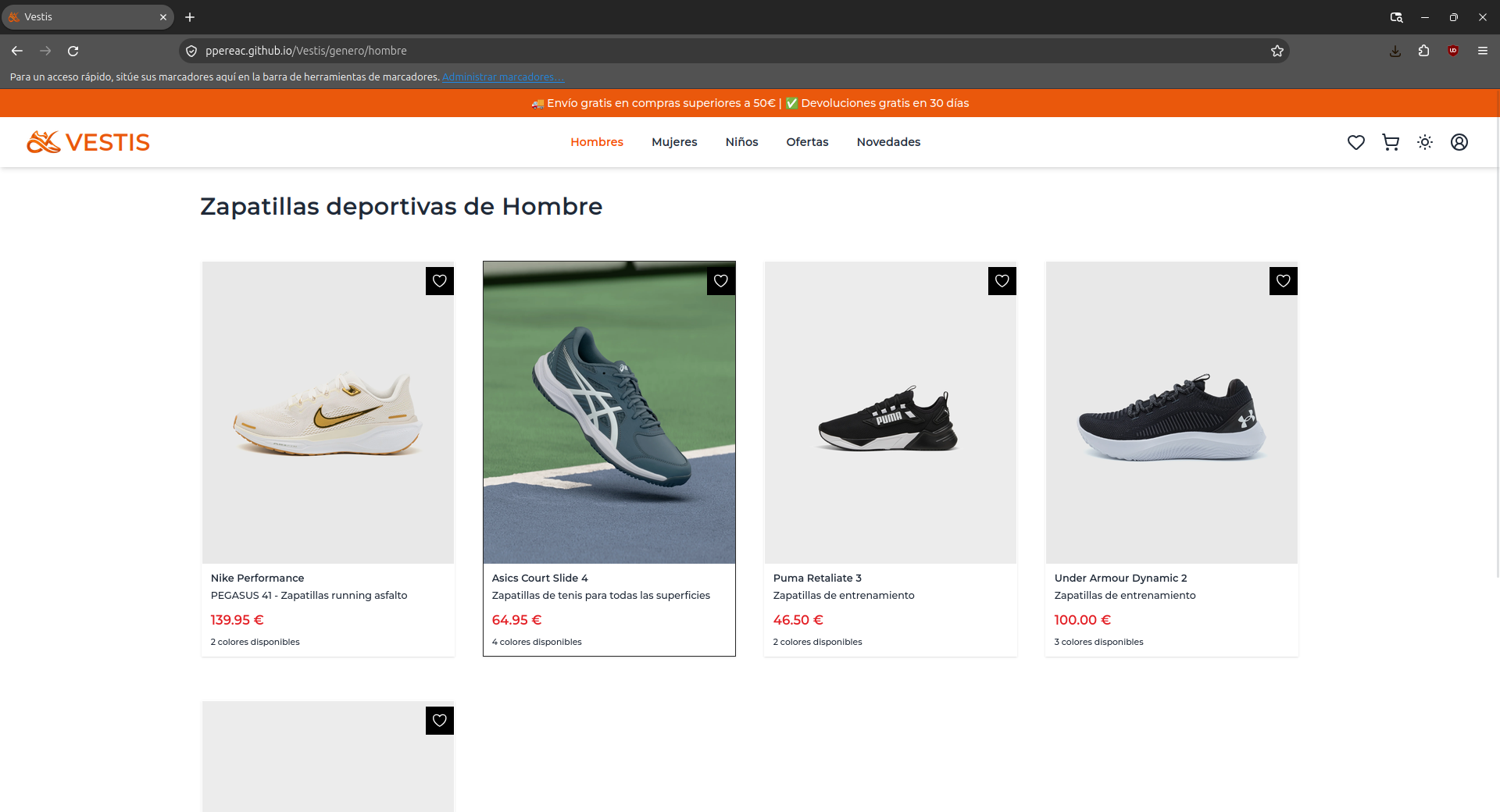This screenshot has height=812, width=1500.
Task: Click the Nike Performance product title
Action: coord(257,578)
